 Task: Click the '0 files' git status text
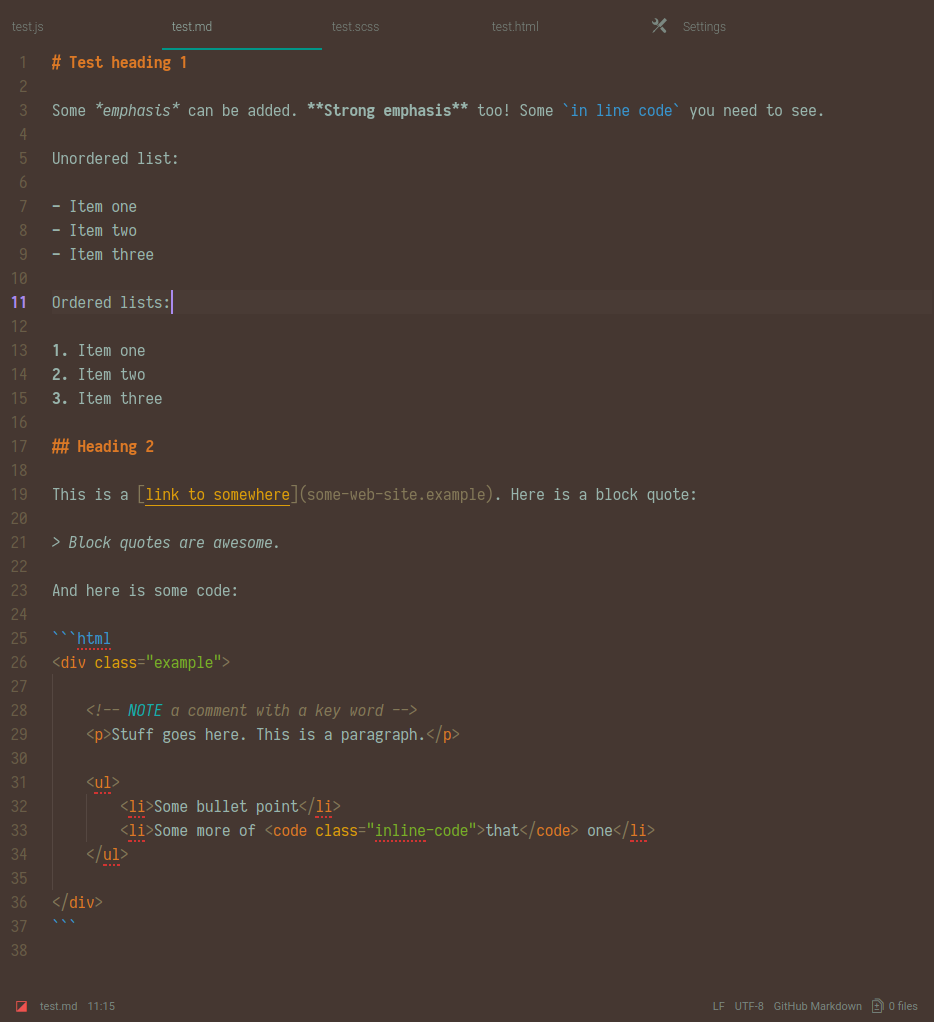click(x=903, y=1006)
